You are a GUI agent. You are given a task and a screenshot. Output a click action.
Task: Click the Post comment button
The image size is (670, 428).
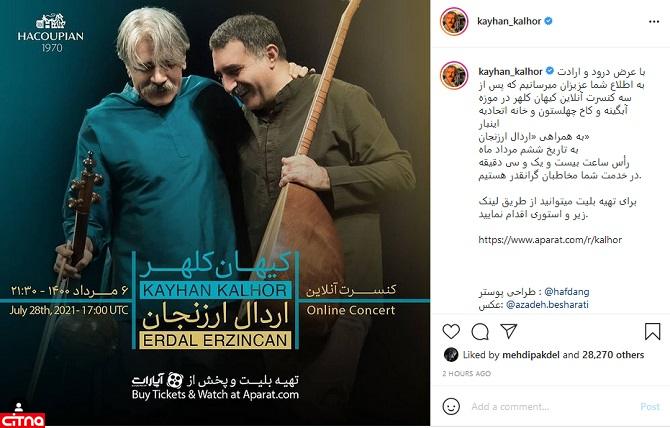650,407
